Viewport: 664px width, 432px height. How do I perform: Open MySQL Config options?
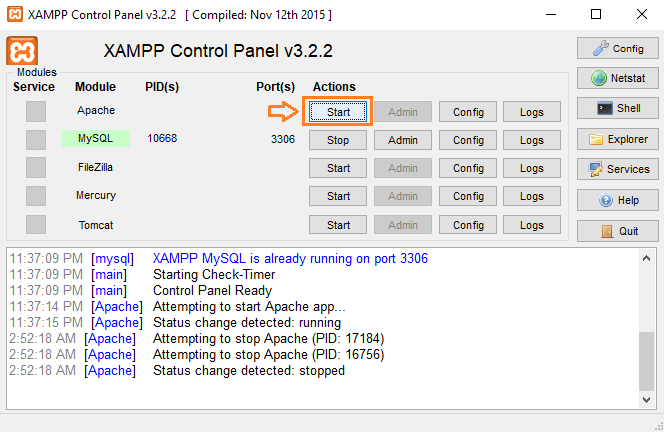[468, 140]
